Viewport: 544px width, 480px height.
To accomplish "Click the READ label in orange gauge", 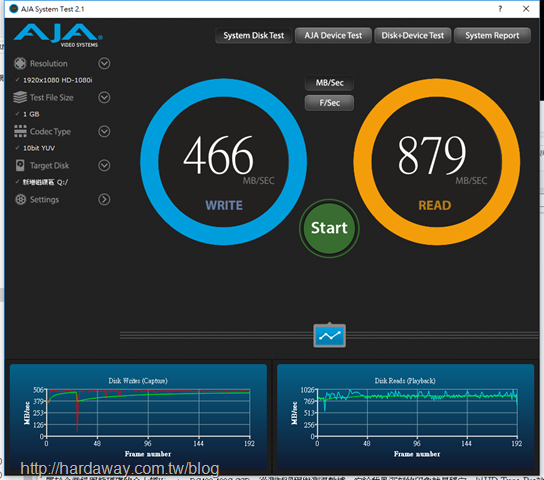I will pyautogui.click(x=435, y=205).
